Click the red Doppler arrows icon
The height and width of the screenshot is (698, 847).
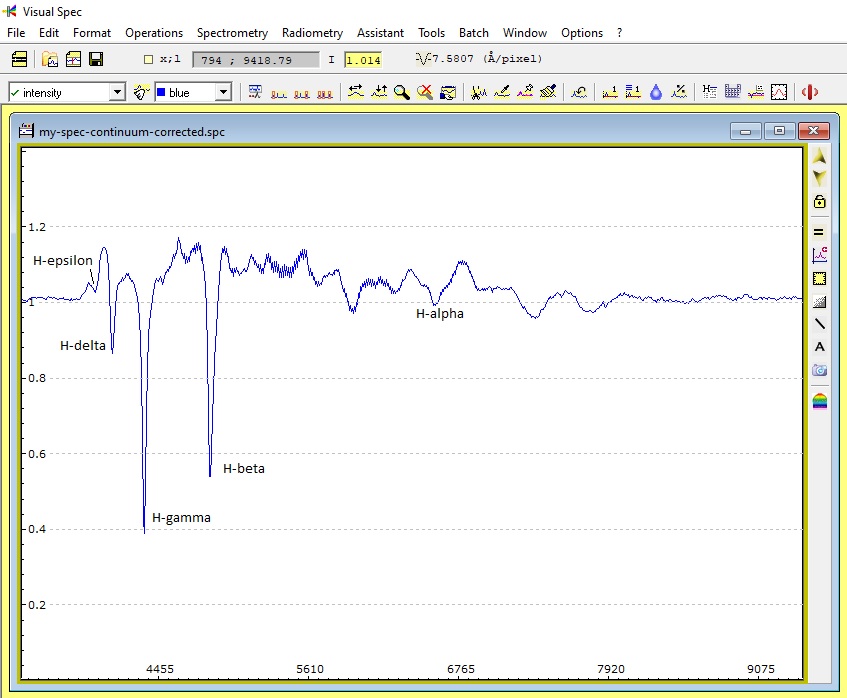click(810, 92)
